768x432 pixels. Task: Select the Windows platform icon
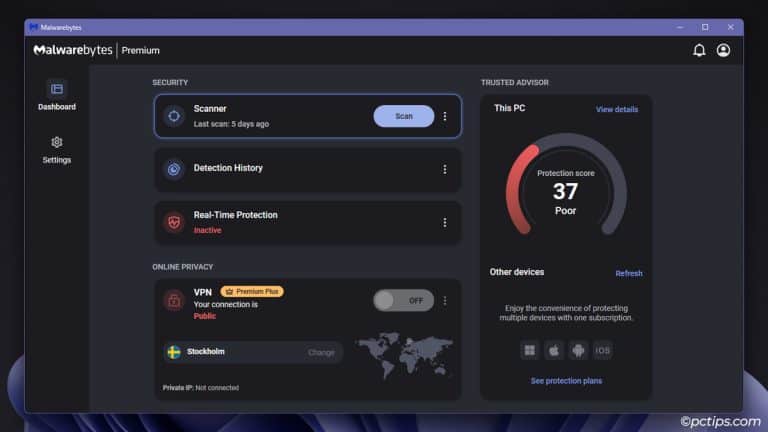pyautogui.click(x=530, y=350)
